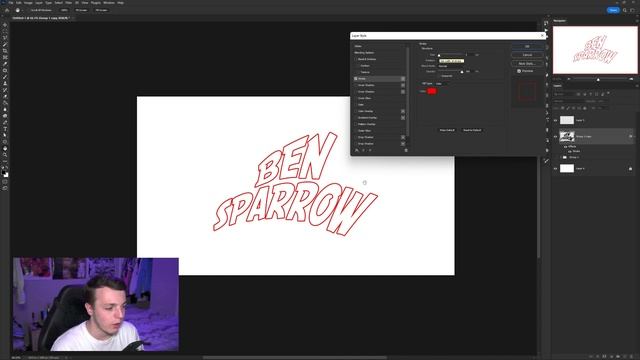The image size is (640, 360).
Task: Open the Image menu
Action: 28,3
